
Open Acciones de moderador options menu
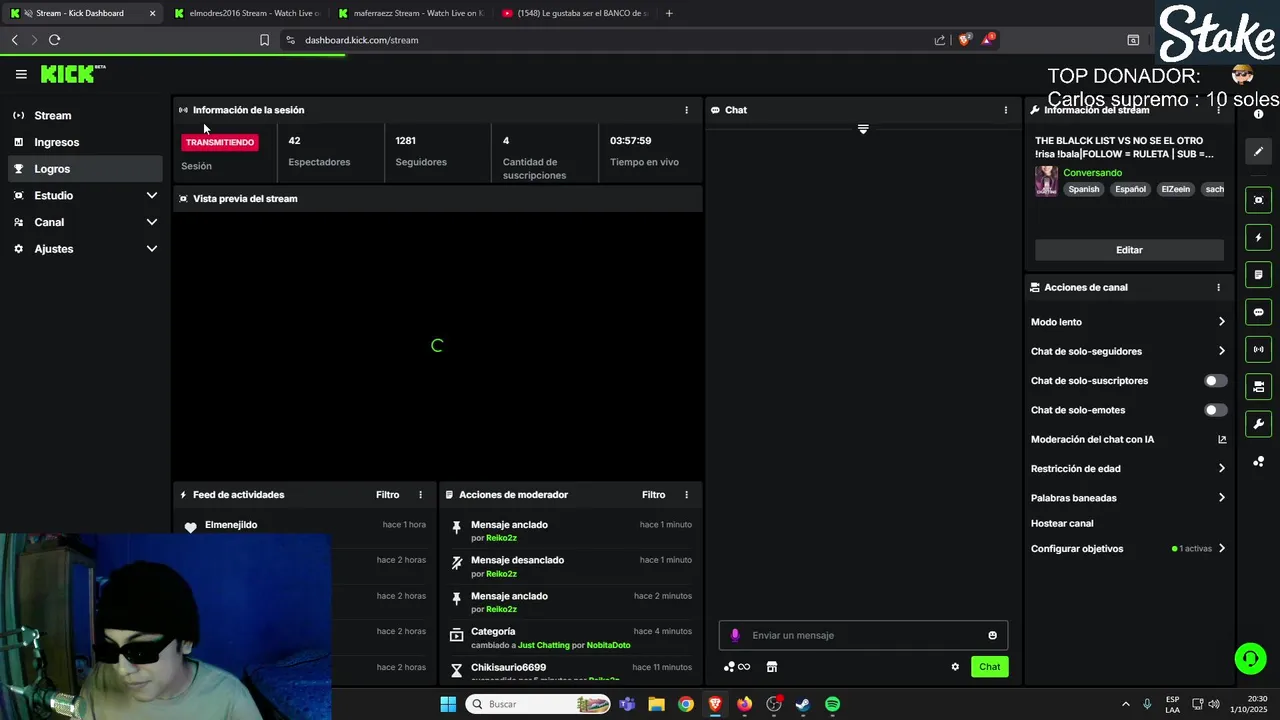686,495
